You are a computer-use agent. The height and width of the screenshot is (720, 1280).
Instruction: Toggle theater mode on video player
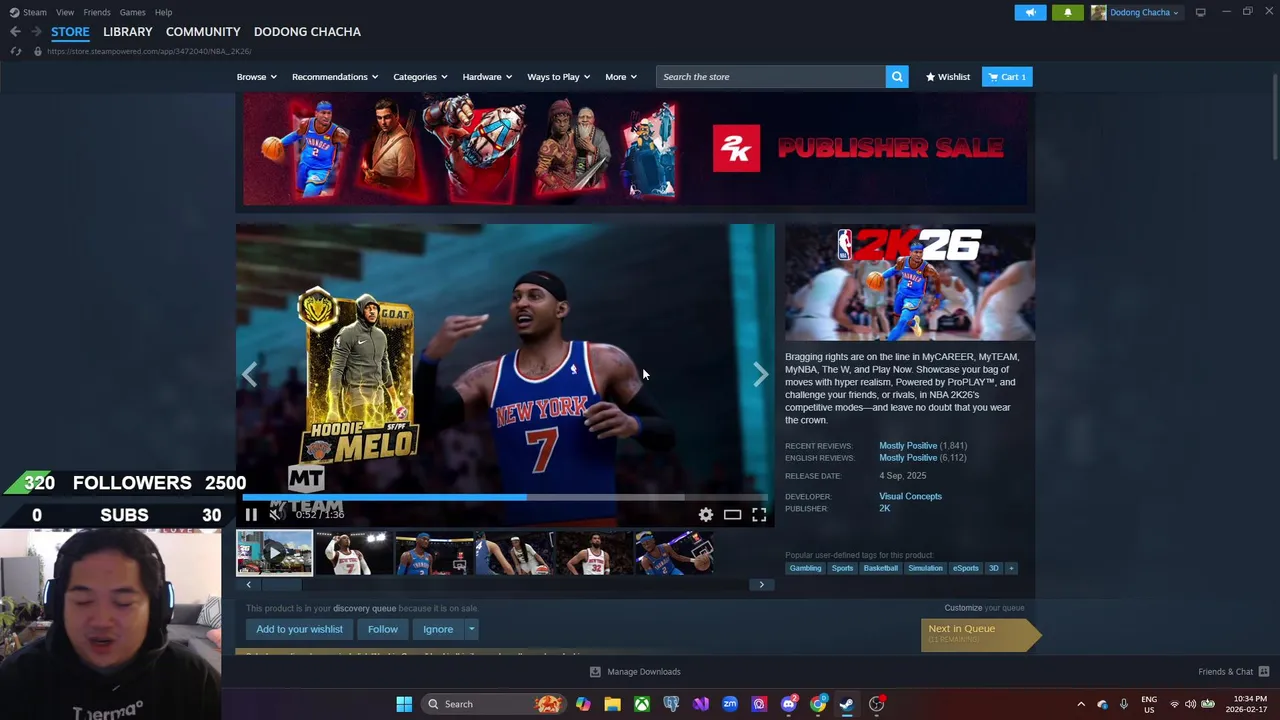pyautogui.click(x=732, y=515)
